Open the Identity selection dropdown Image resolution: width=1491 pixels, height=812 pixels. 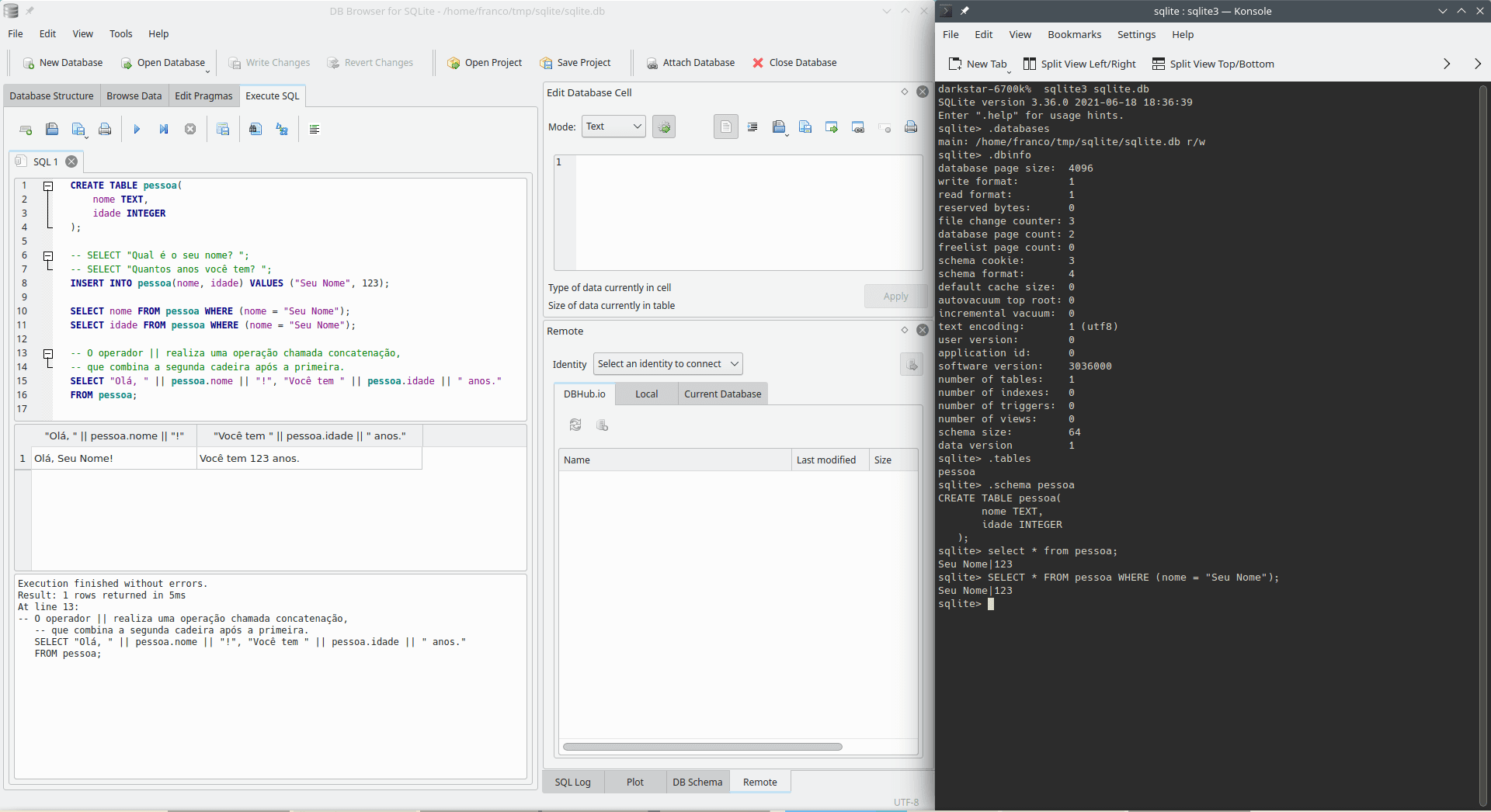668,364
